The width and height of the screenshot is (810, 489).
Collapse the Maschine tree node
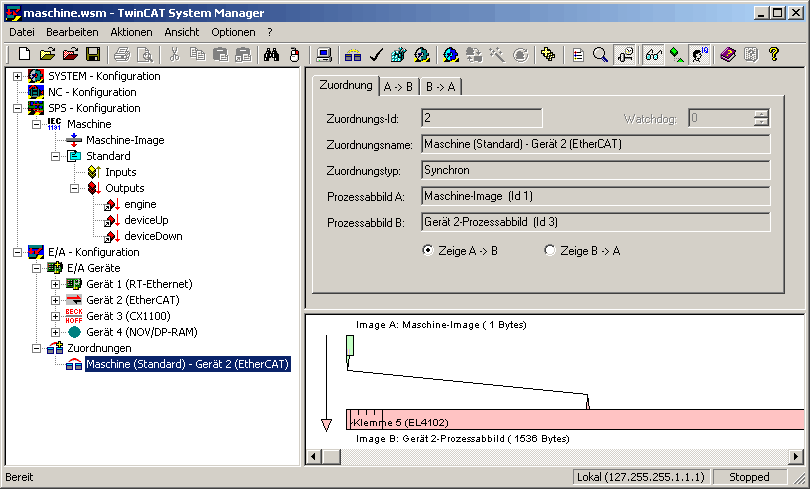point(36,124)
